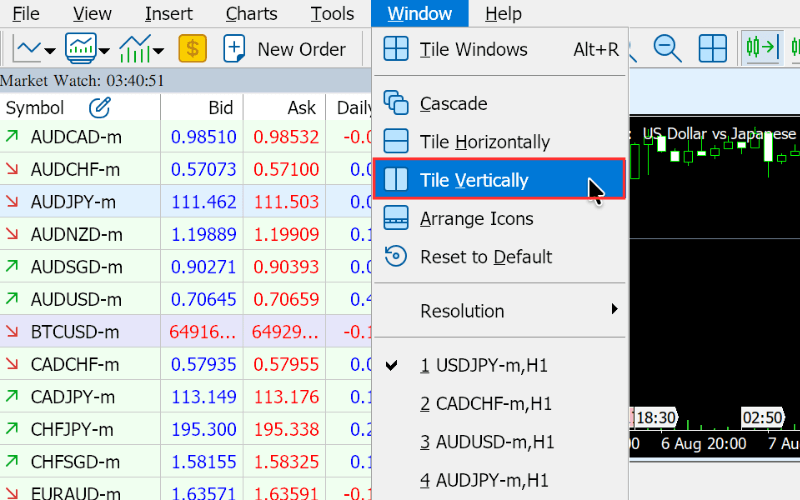Viewport: 800px width, 500px height.
Task: Select the AUDSGD-m symbol row
Action: (x=186, y=266)
